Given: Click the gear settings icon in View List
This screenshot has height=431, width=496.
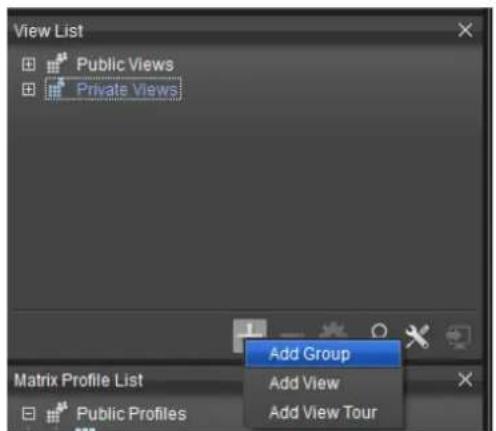Looking at the screenshot, I should point(333,330).
